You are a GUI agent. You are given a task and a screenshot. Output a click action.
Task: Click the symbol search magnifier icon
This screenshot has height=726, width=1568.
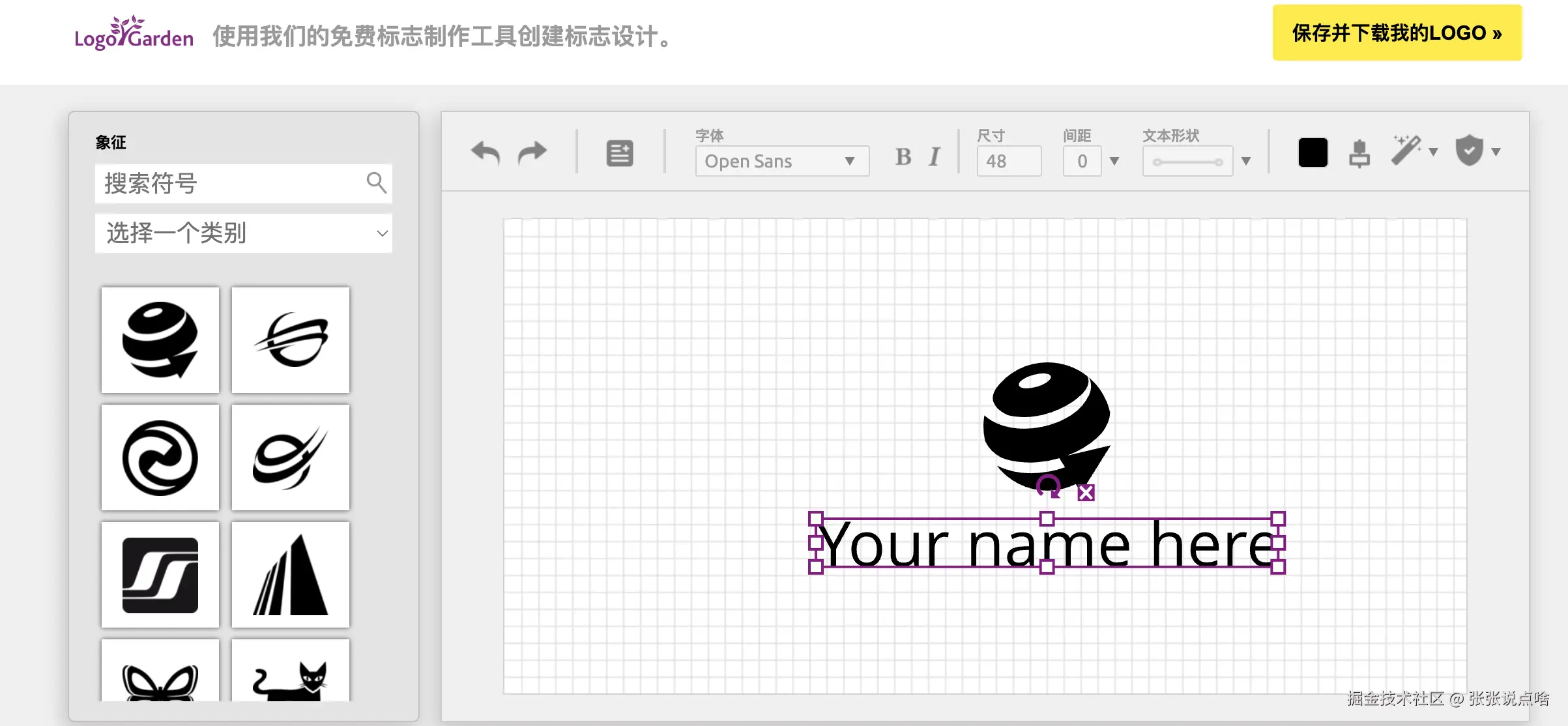pyautogui.click(x=376, y=183)
